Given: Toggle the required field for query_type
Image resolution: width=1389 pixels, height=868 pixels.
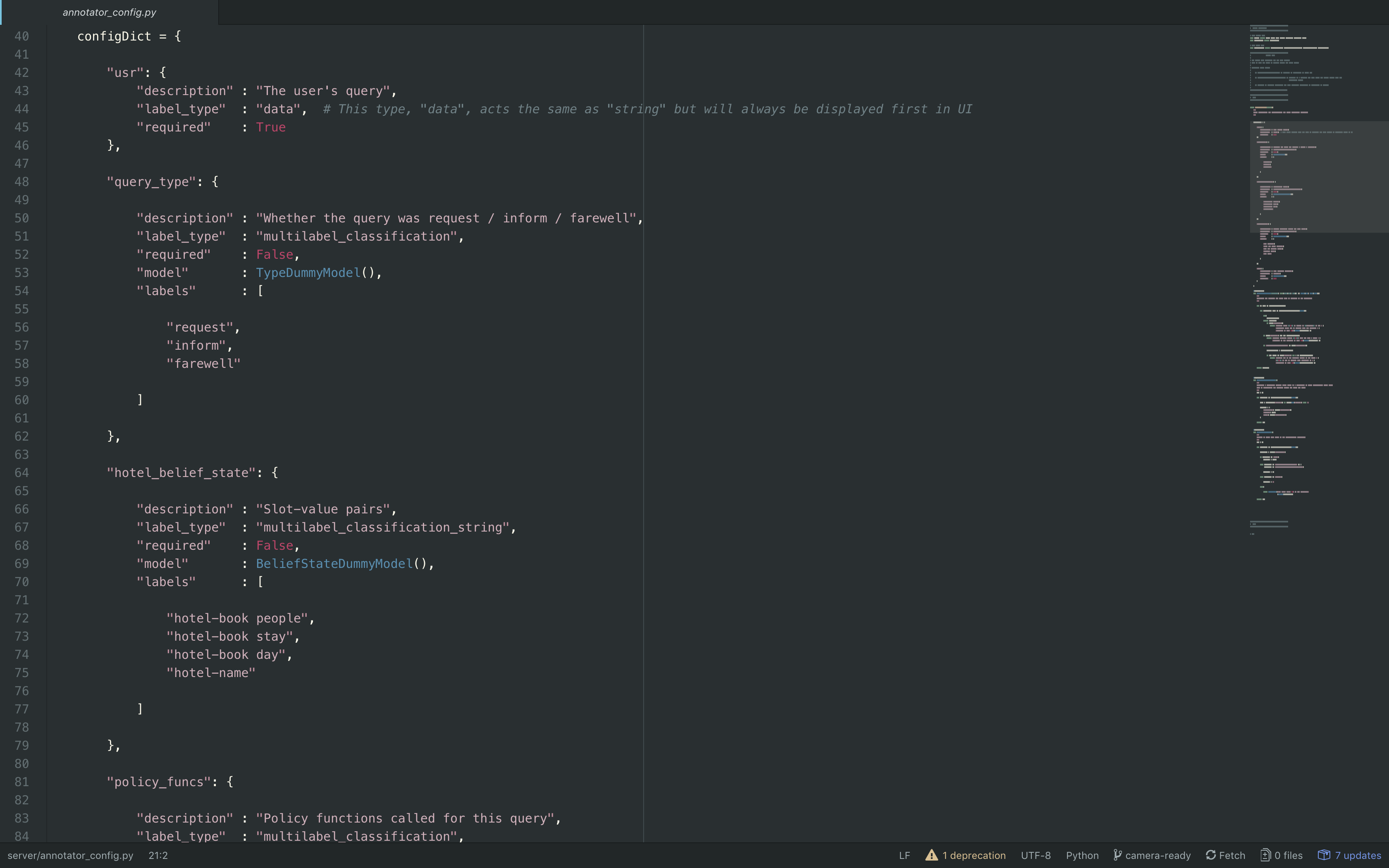Looking at the screenshot, I should 274,254.
